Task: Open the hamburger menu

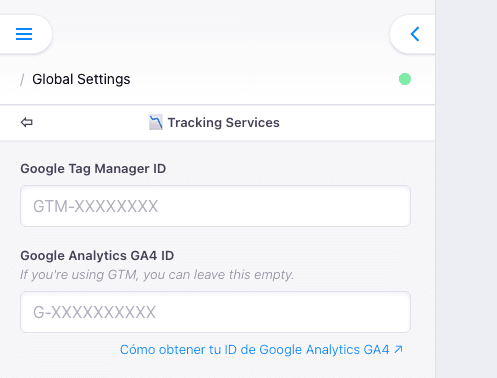Action: (x=24, y=34)
